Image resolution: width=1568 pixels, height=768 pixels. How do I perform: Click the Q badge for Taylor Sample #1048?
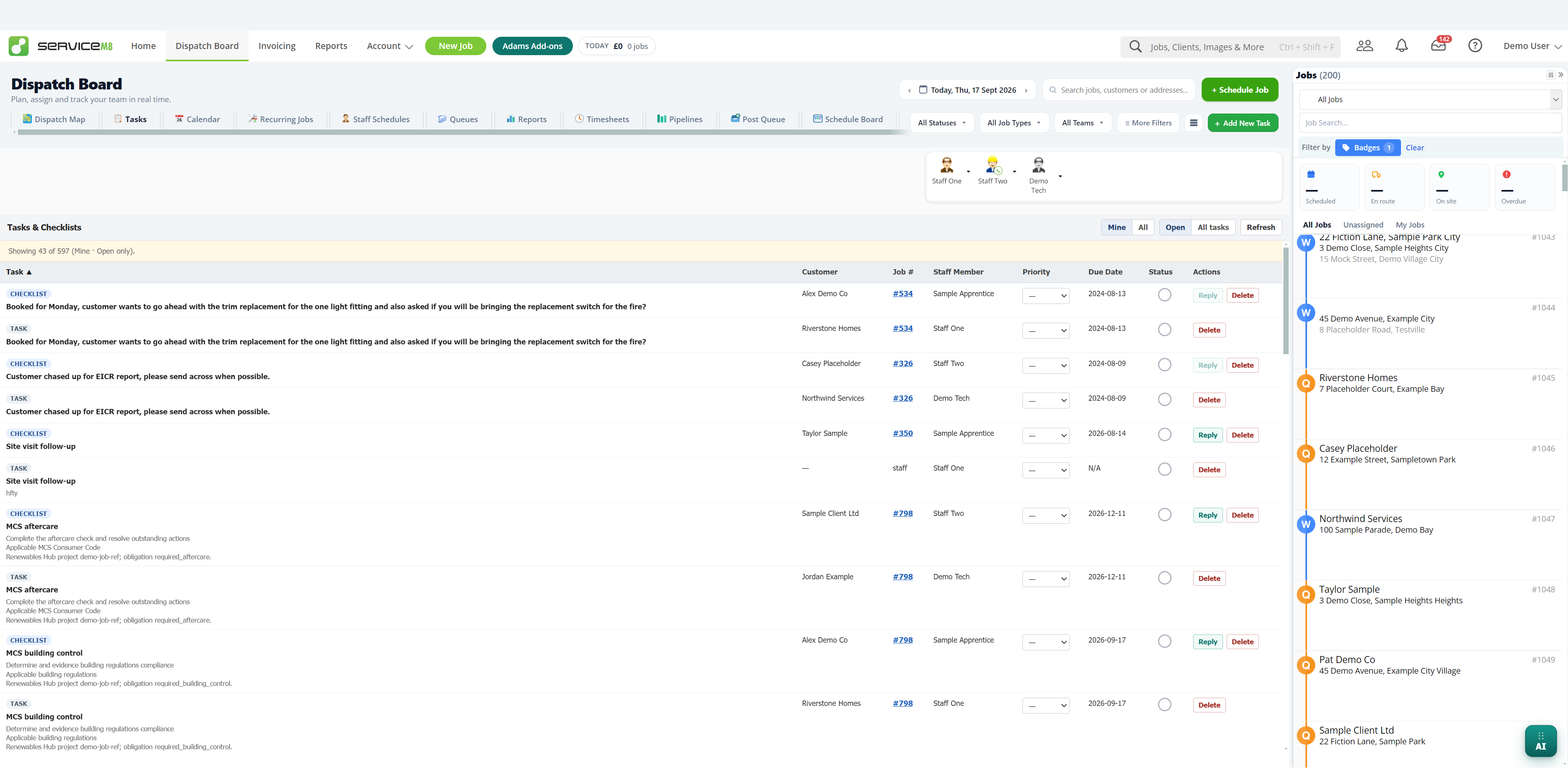point(1306,594)
